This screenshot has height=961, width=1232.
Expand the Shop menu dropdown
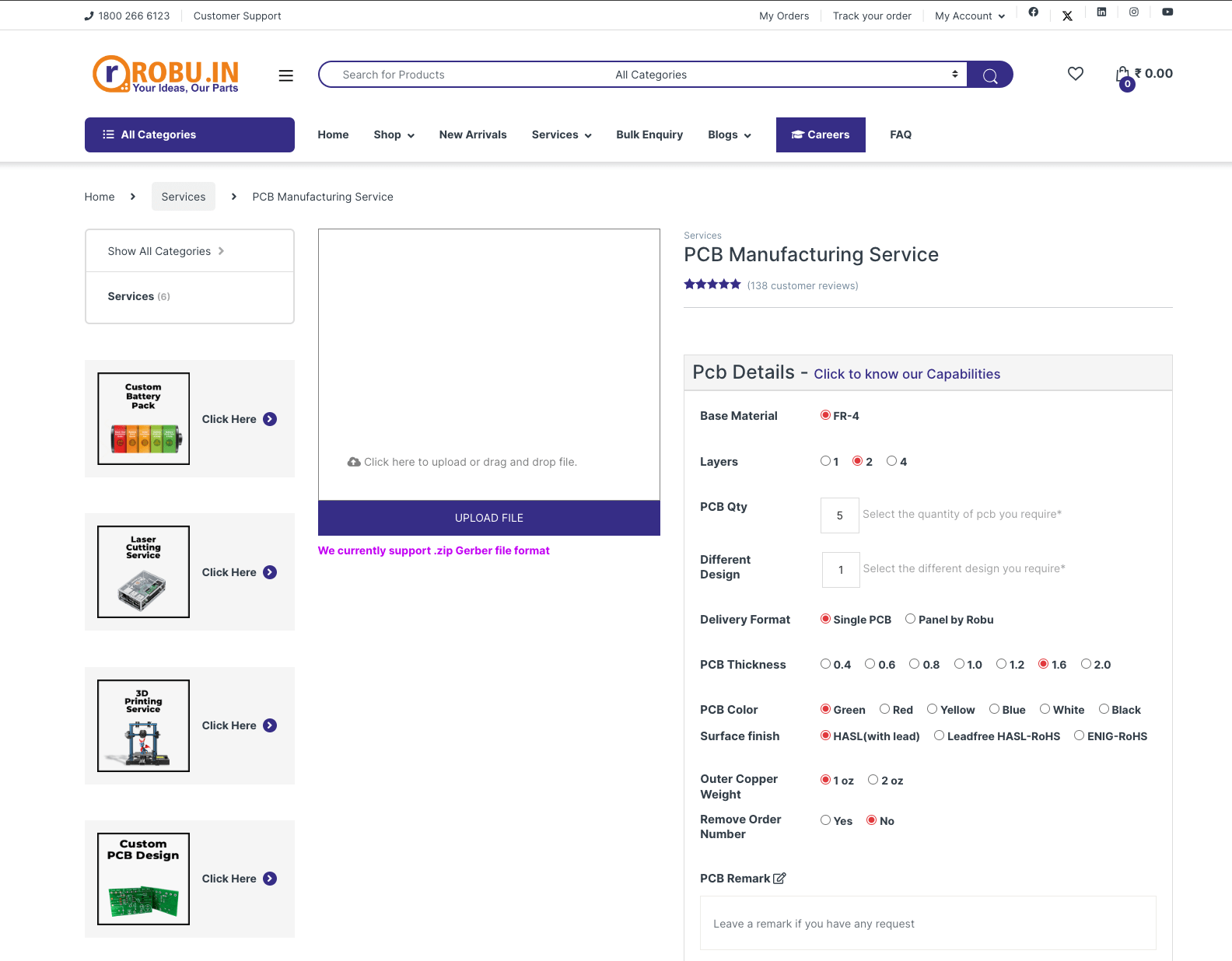coord(394,135)
